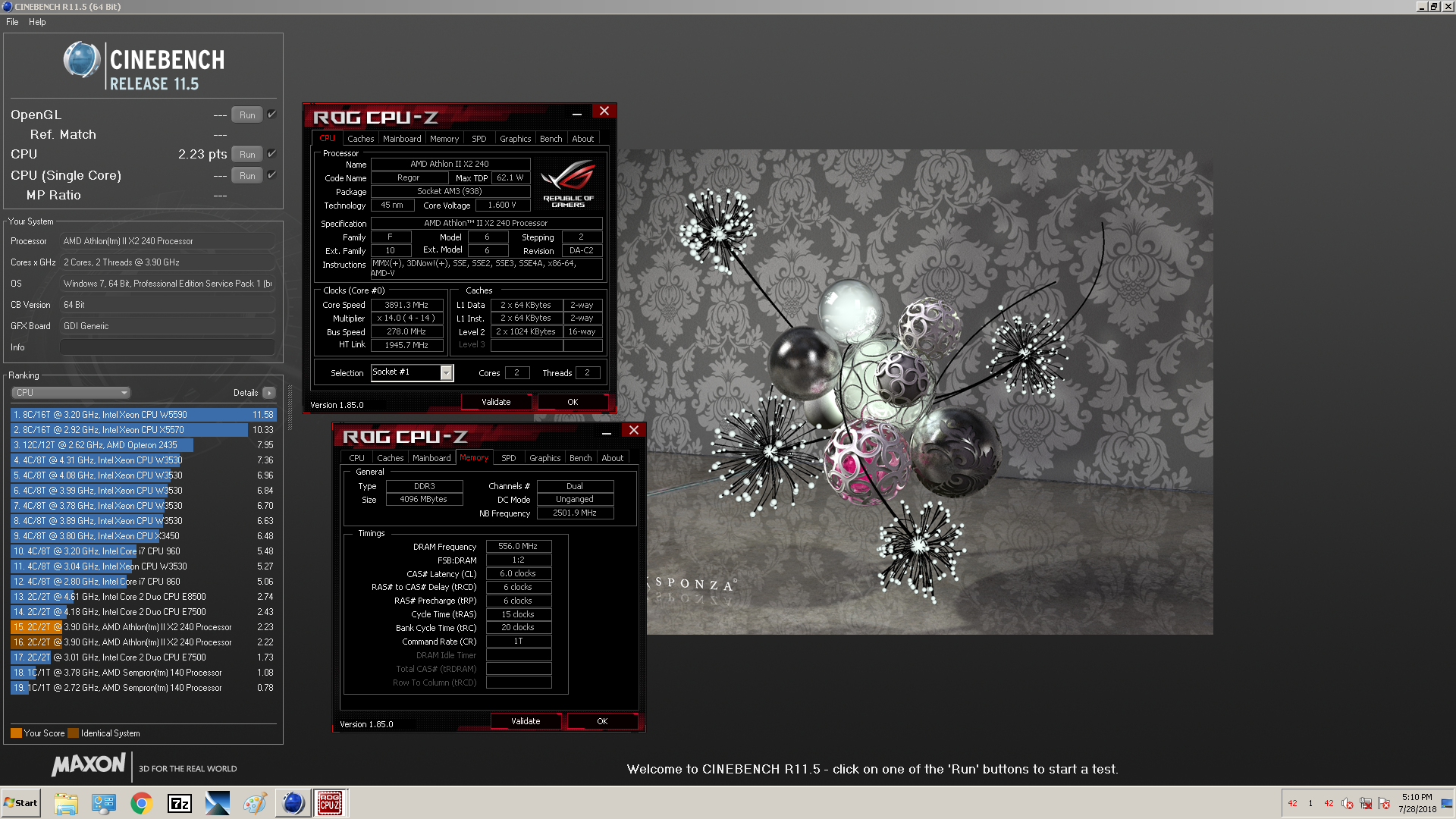Click the disconnected network tray icon
1456x819 pixels.
click(x=1366, y=804)
